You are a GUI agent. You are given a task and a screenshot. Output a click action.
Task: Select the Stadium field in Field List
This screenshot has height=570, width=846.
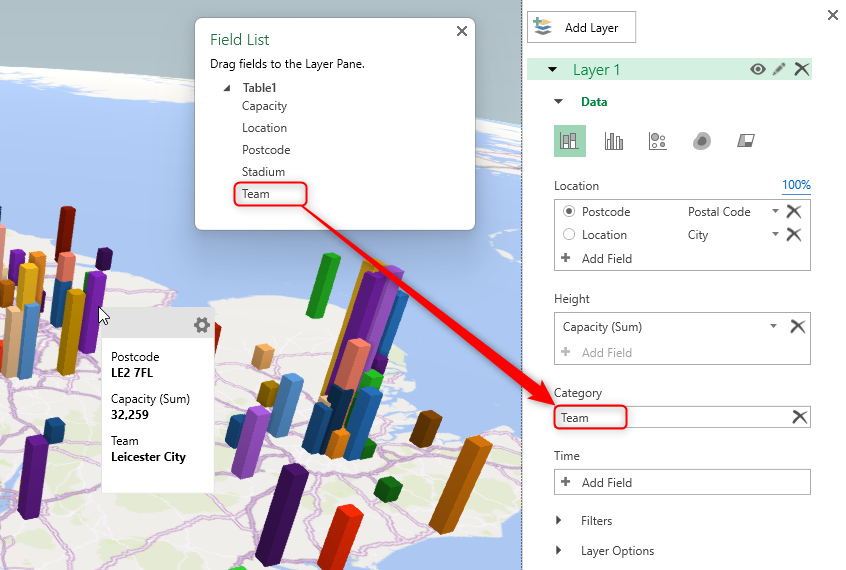(x=263, y=172)
